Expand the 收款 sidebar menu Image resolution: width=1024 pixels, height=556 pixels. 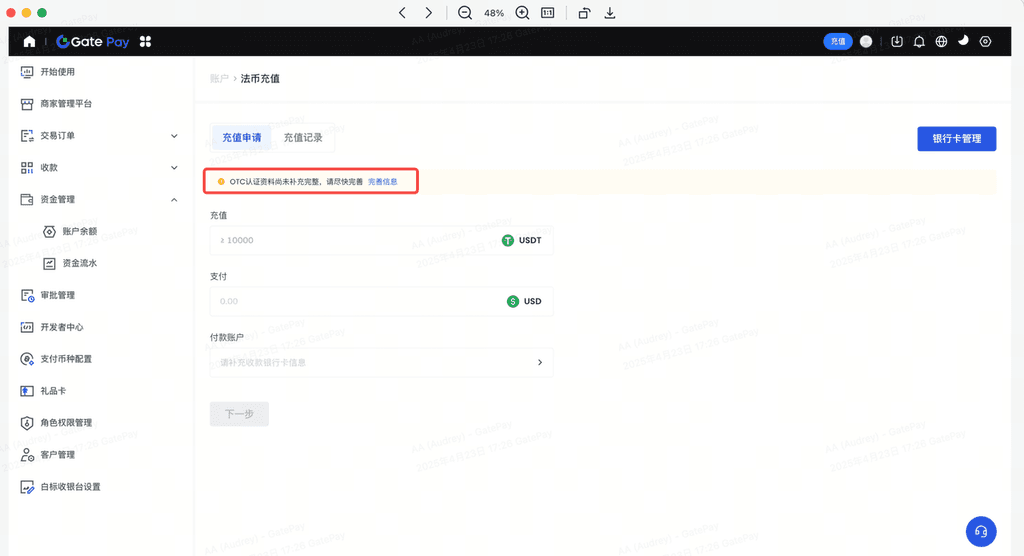[174, 168]
